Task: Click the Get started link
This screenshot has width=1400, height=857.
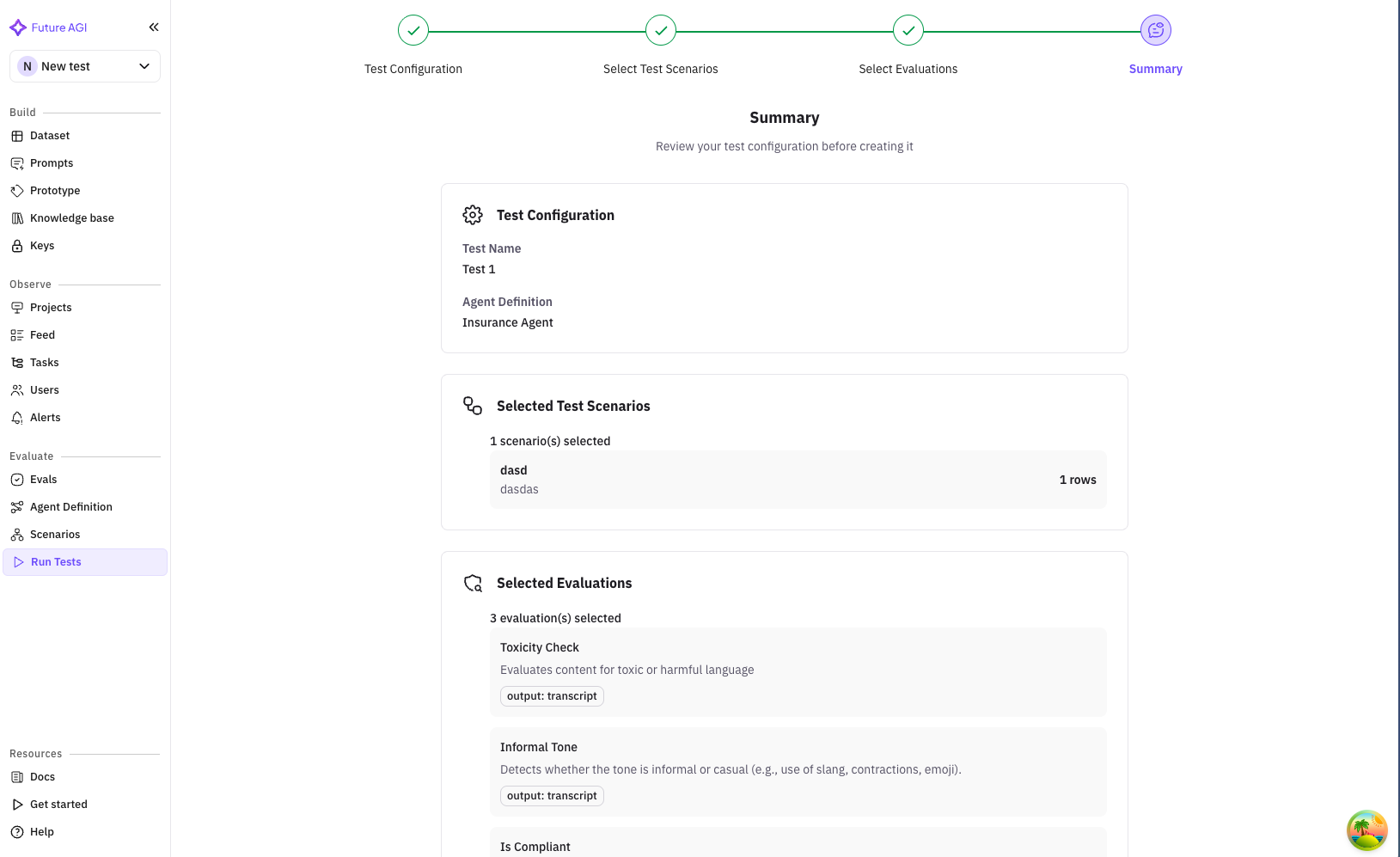Action: coord(58,805)
